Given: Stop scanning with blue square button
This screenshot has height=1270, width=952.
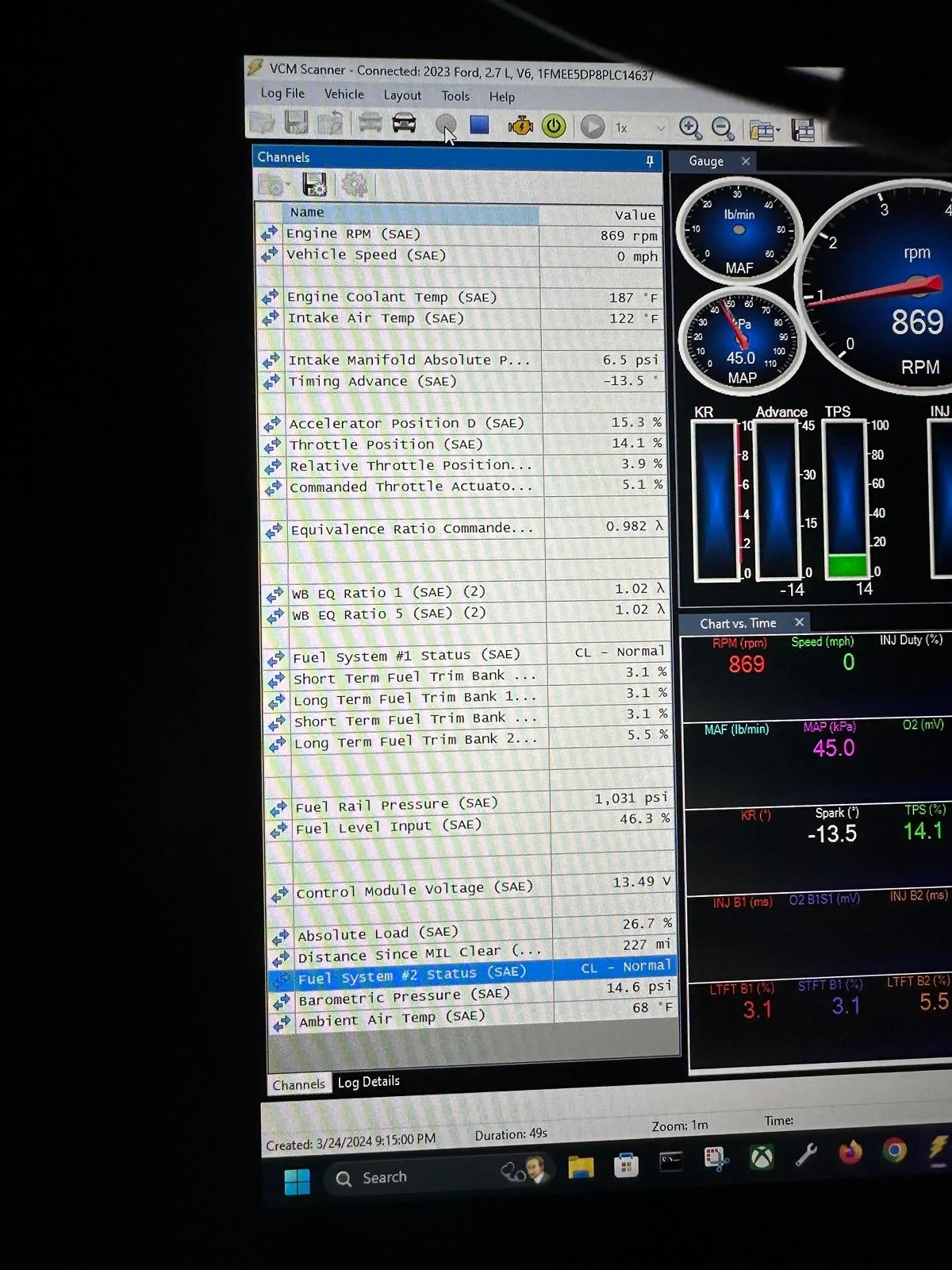Looking at the screenshot, I should 479,125.
